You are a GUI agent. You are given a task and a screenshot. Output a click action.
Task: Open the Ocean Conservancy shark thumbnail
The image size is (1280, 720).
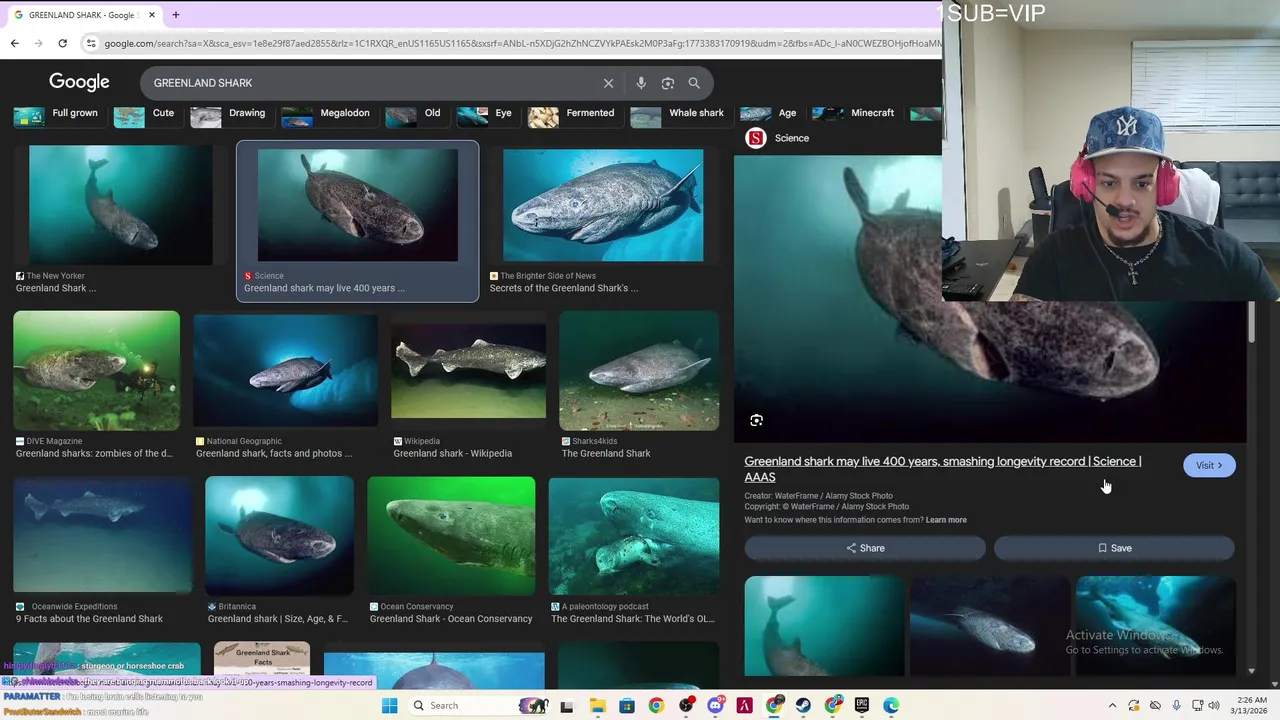(451, 536)
